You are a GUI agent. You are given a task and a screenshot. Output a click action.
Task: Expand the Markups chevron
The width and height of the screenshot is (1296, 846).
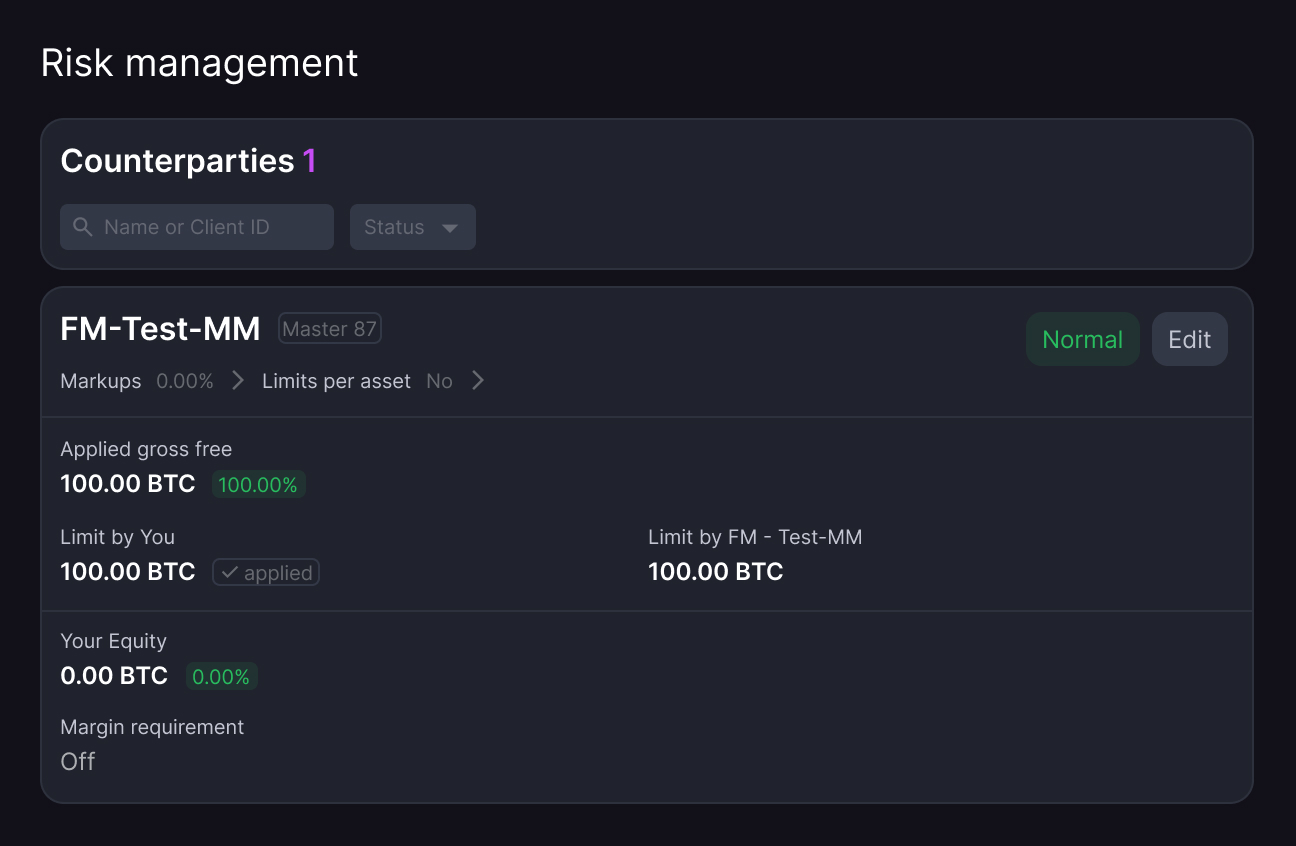(237, 381)
